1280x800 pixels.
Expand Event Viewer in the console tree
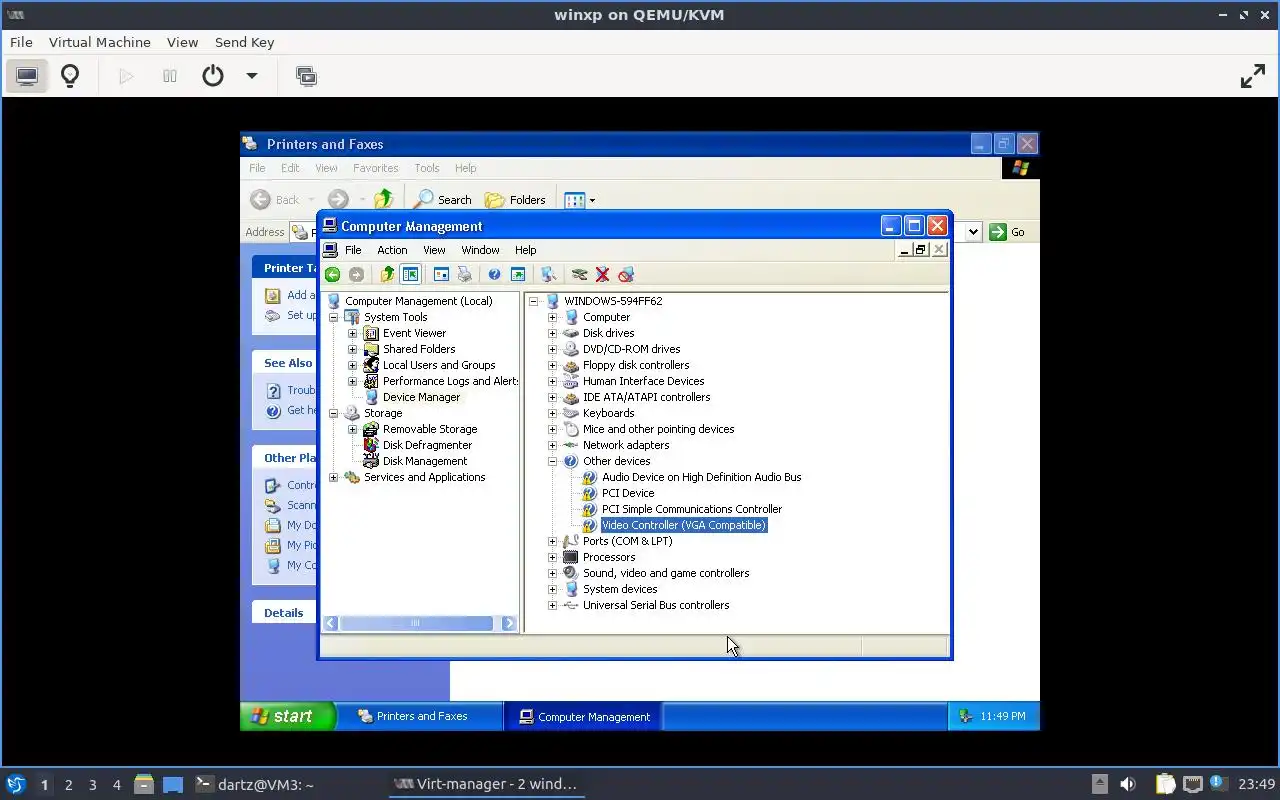(x=352, y=333)
